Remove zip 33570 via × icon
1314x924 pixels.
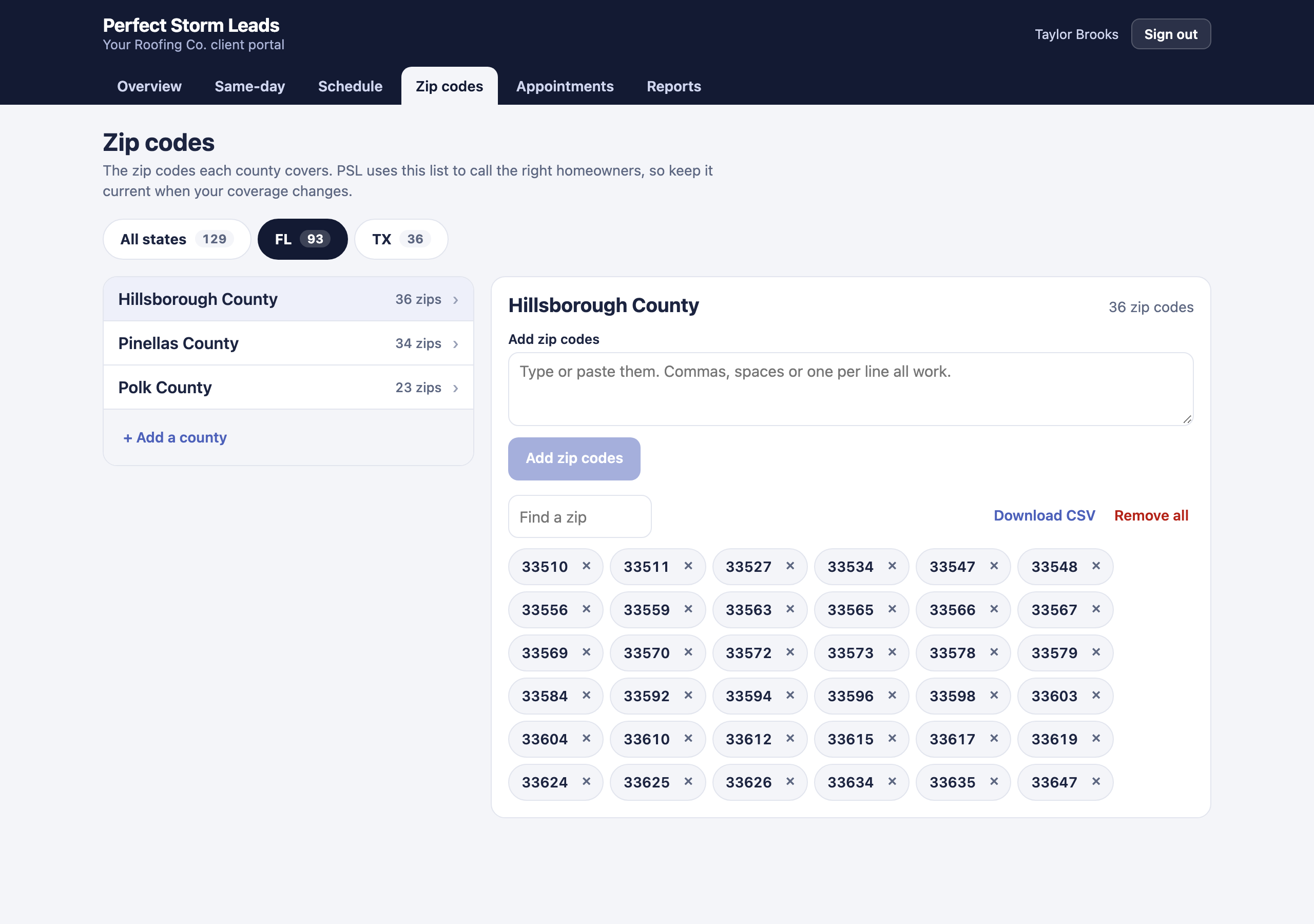point(688,652)
